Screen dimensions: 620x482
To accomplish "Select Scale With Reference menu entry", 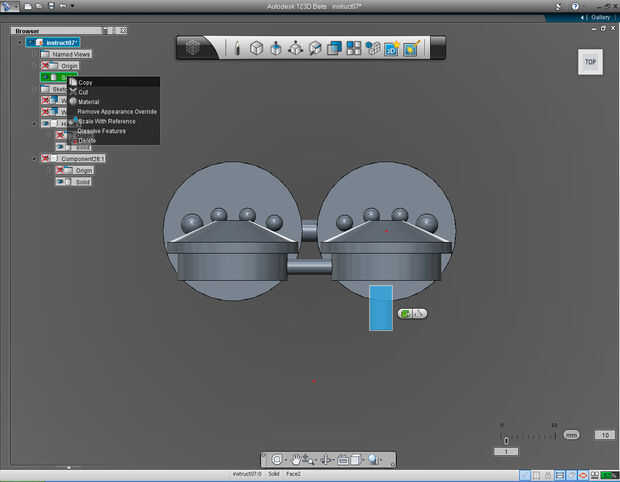I will 113,121.
